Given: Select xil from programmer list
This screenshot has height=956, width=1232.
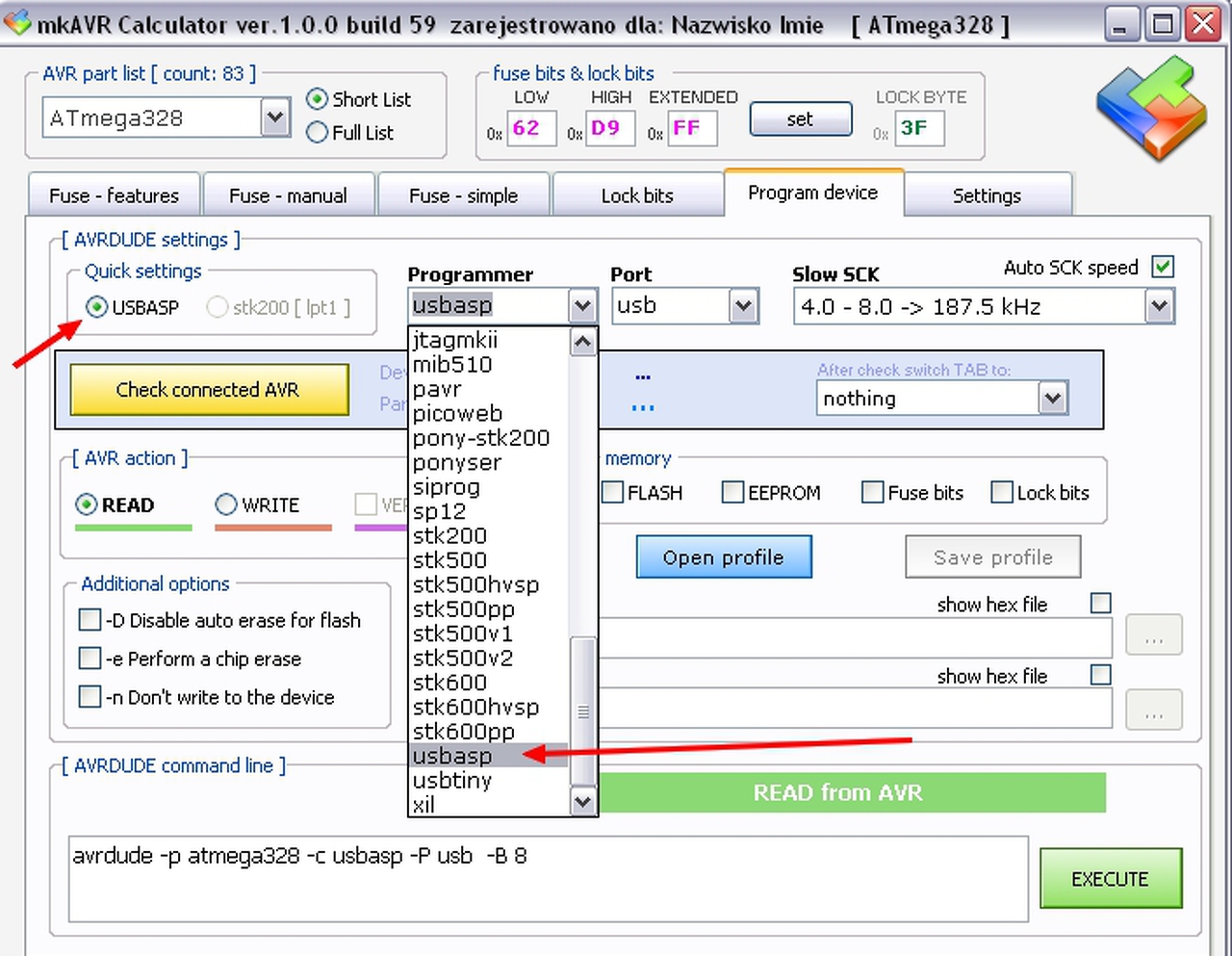Looking at the screenshot, I should (489, 804).
